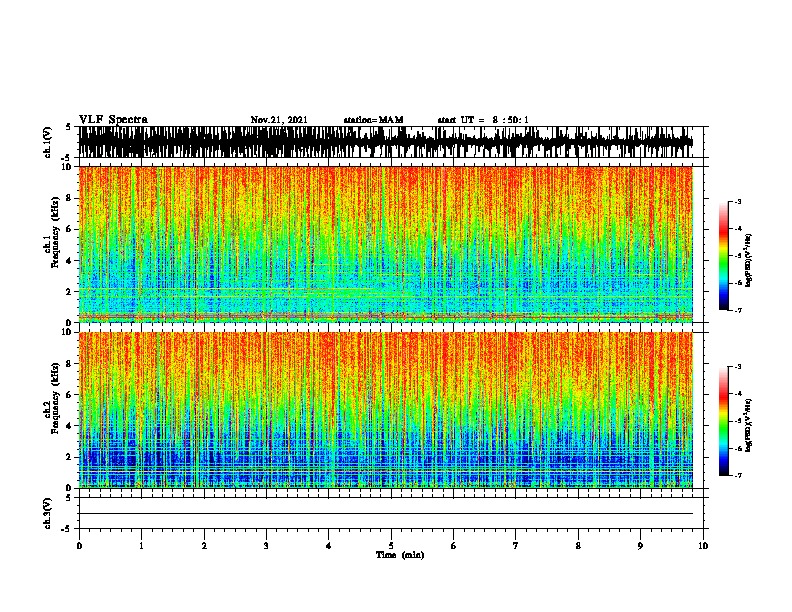Click the ch.3(V) axis label
792x612 pixels.
[x=48, y=513]
